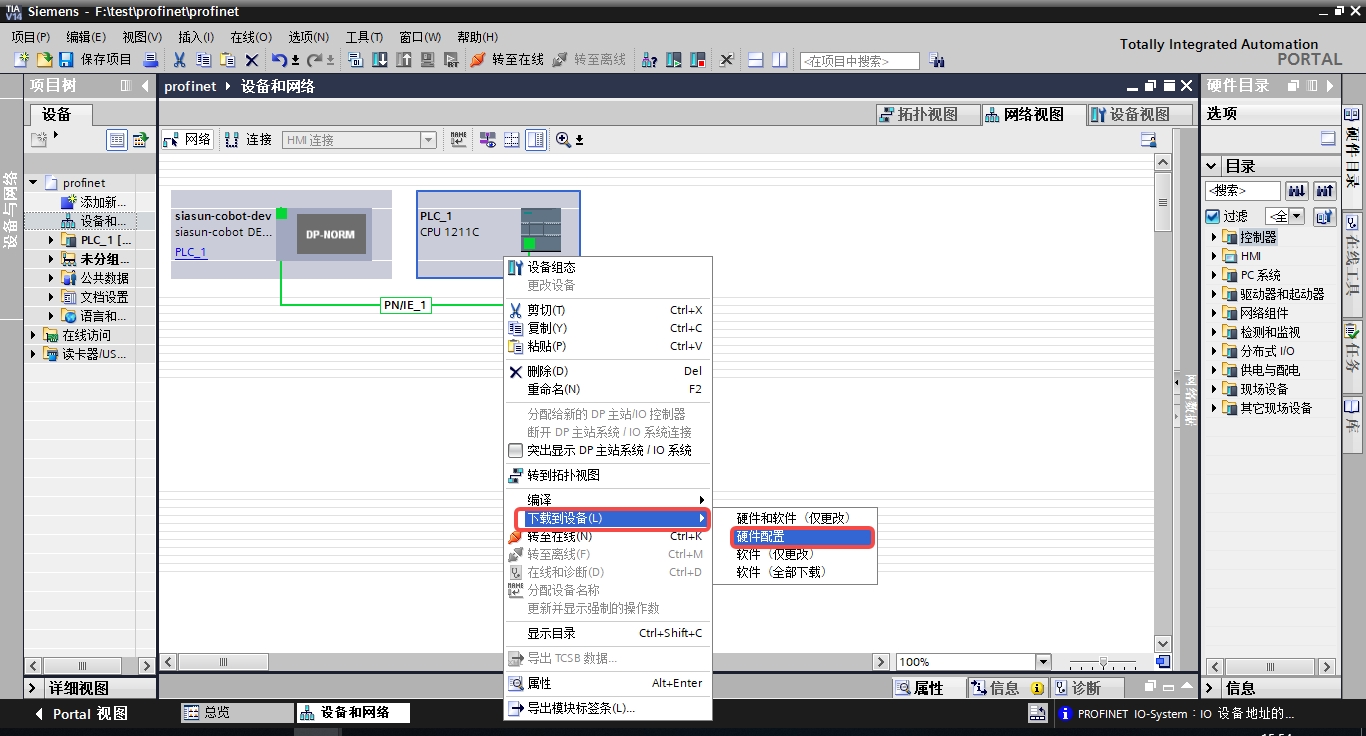Click the Paste icon in the main toolbar

(x=227, y=60)
